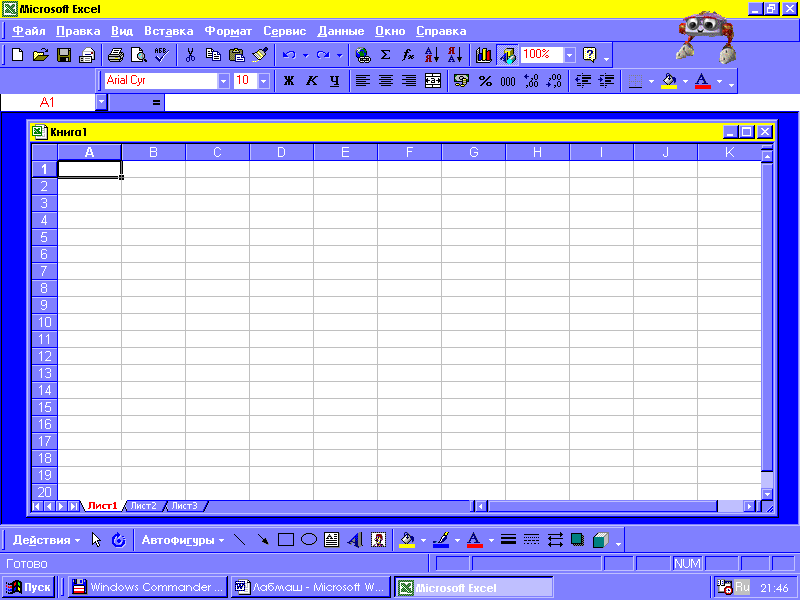Open formatting toolbar fill color dropdown arrow
800x600 pixels.
(x=685, y=81)
